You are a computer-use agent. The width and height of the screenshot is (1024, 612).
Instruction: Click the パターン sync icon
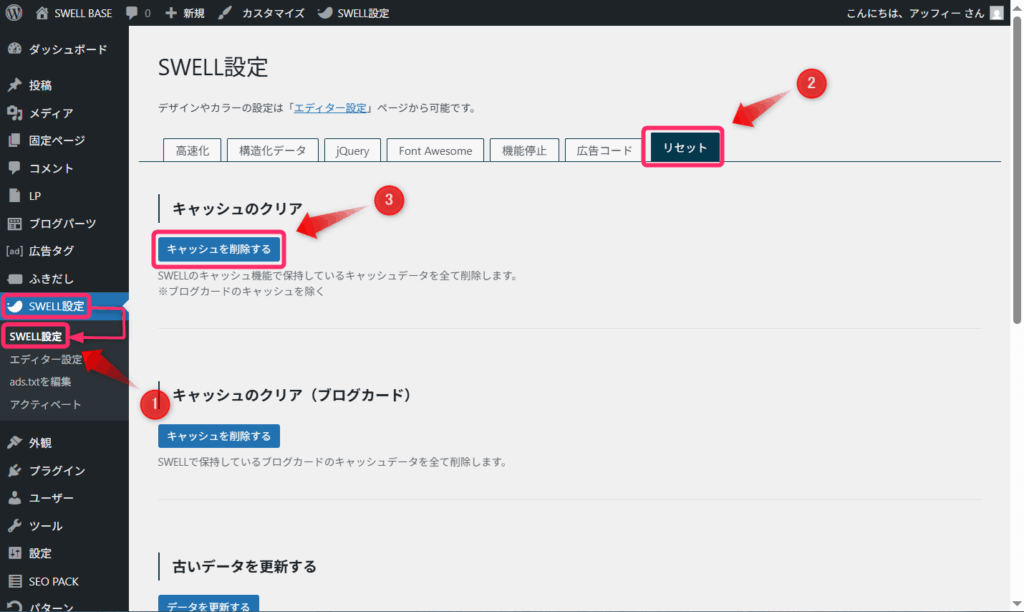click(x=14, y=607)
